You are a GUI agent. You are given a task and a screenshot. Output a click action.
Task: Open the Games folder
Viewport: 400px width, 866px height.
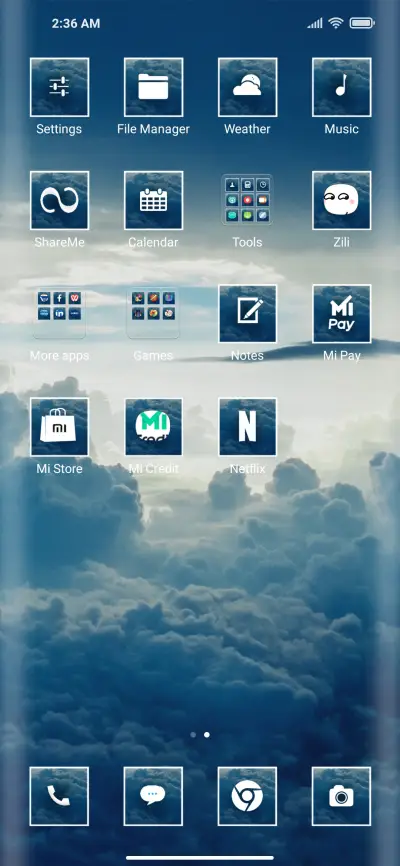click(153, 314)
